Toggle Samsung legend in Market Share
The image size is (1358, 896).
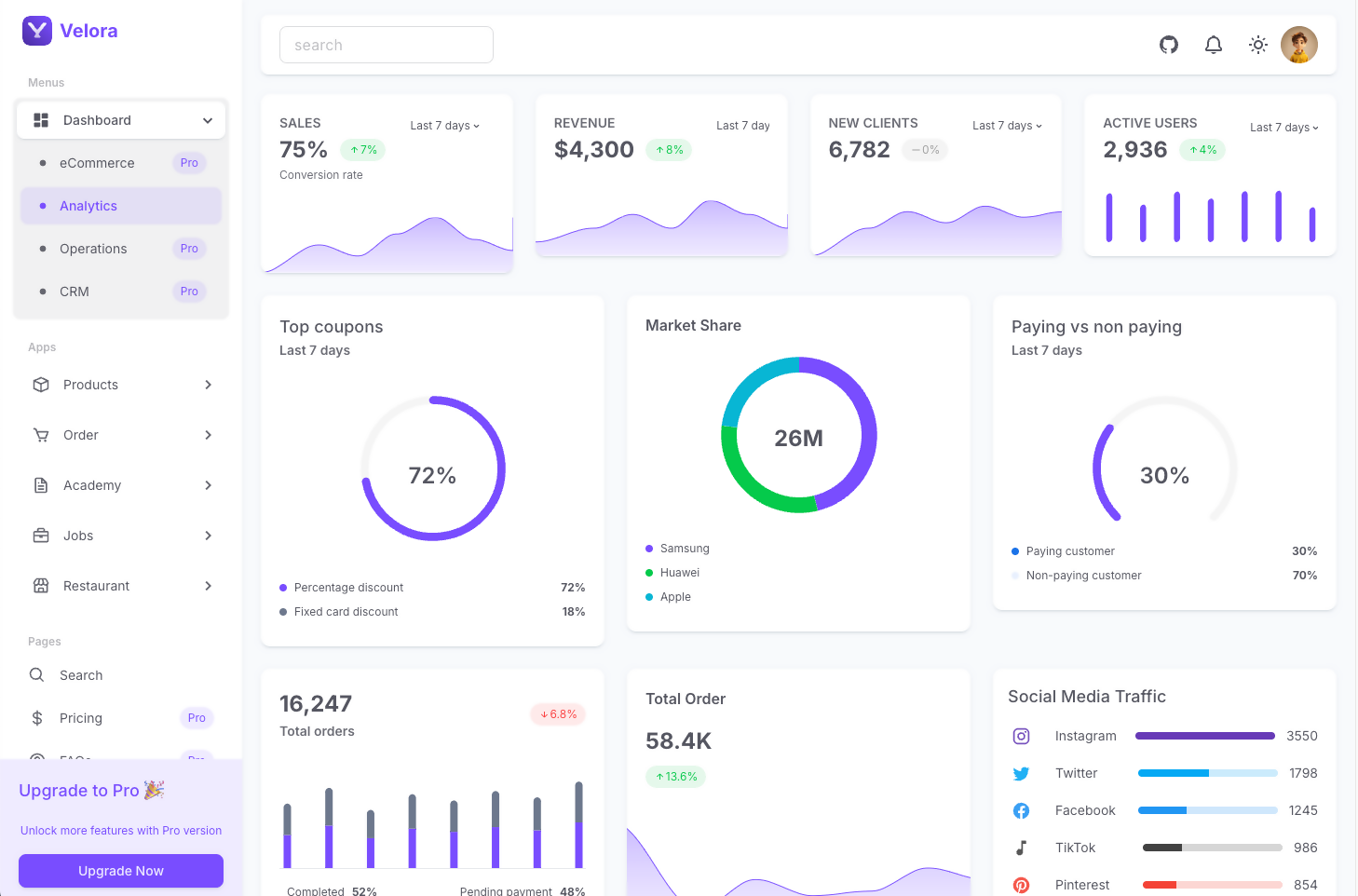point(684,549)
